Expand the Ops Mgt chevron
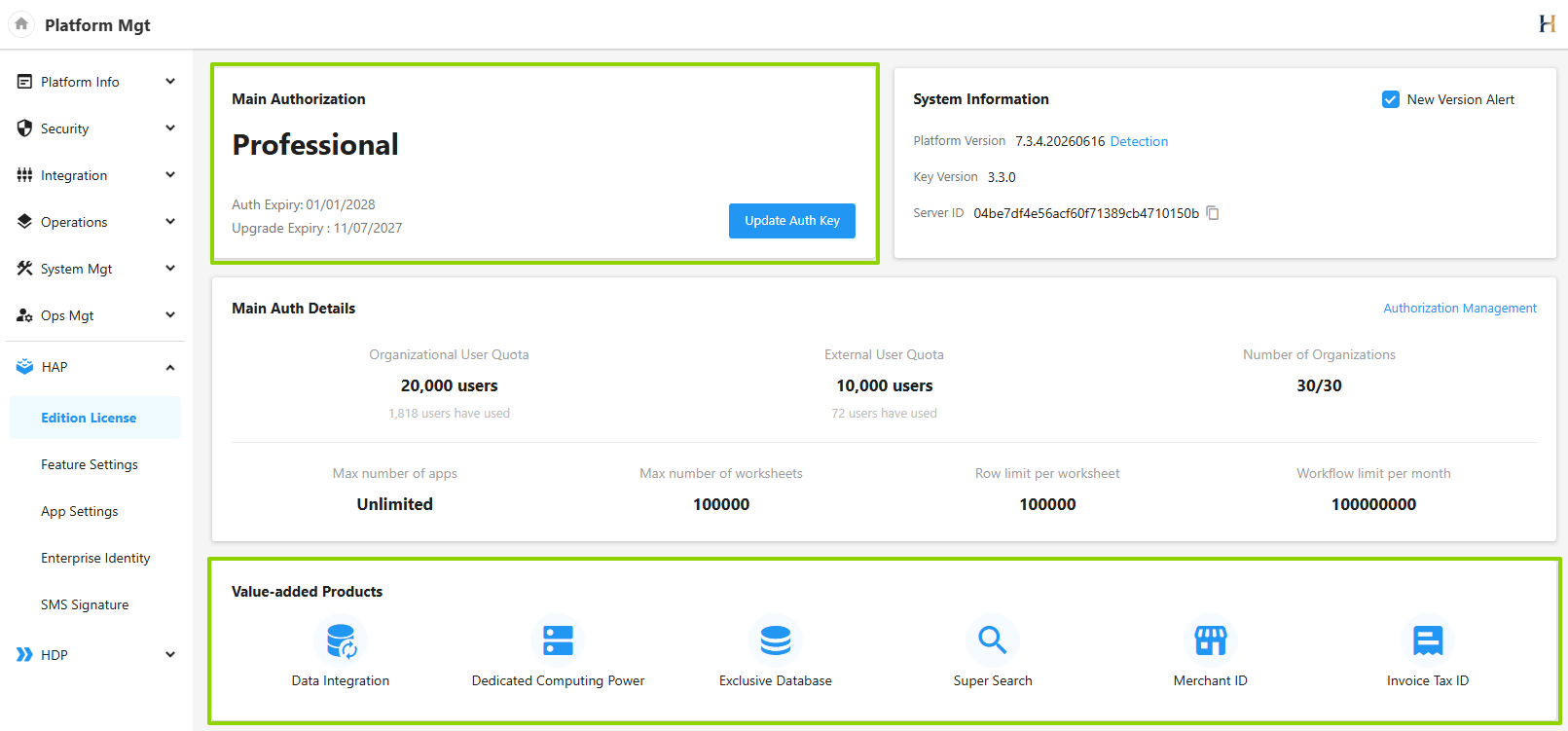Viewport: 1568px width, 731px height. pyautogui.click(x=170, y=315)
